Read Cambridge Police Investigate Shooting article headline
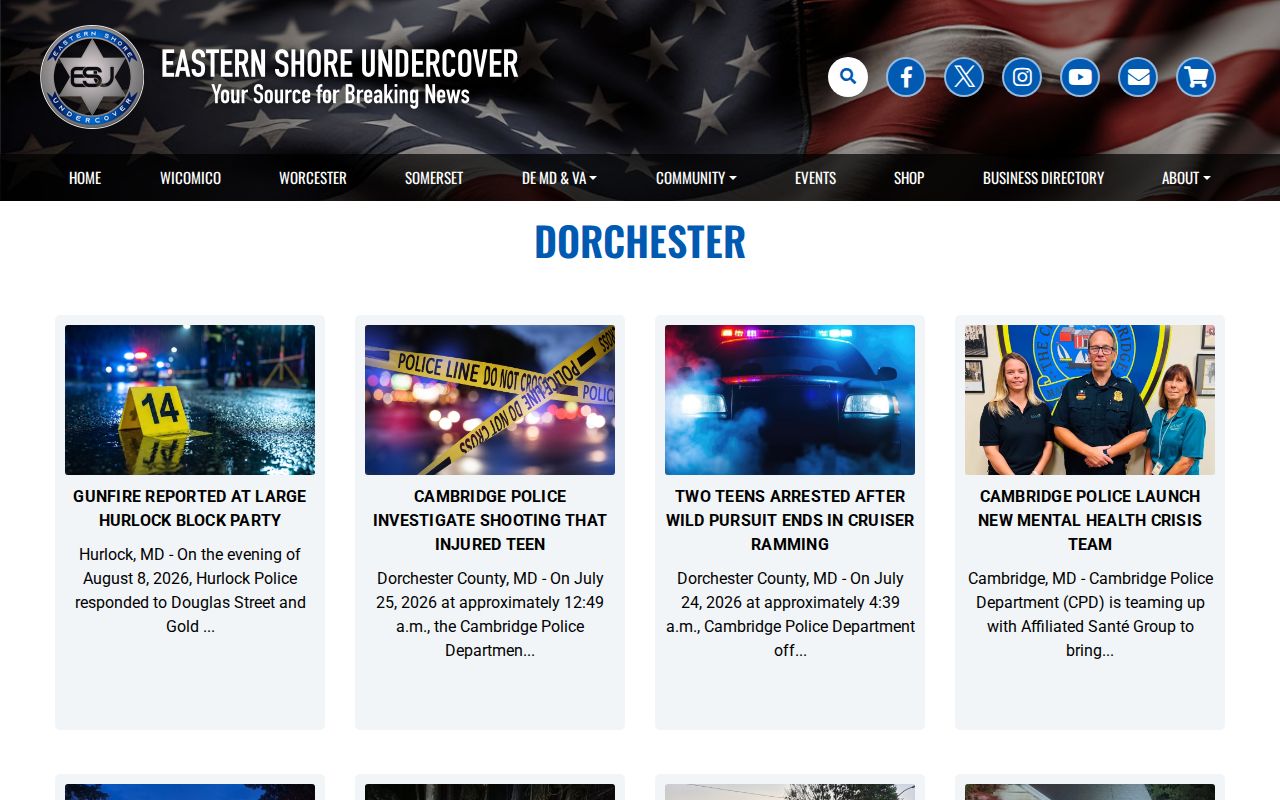The width and height of the screenshot is (1280, 800). point(490,520)
